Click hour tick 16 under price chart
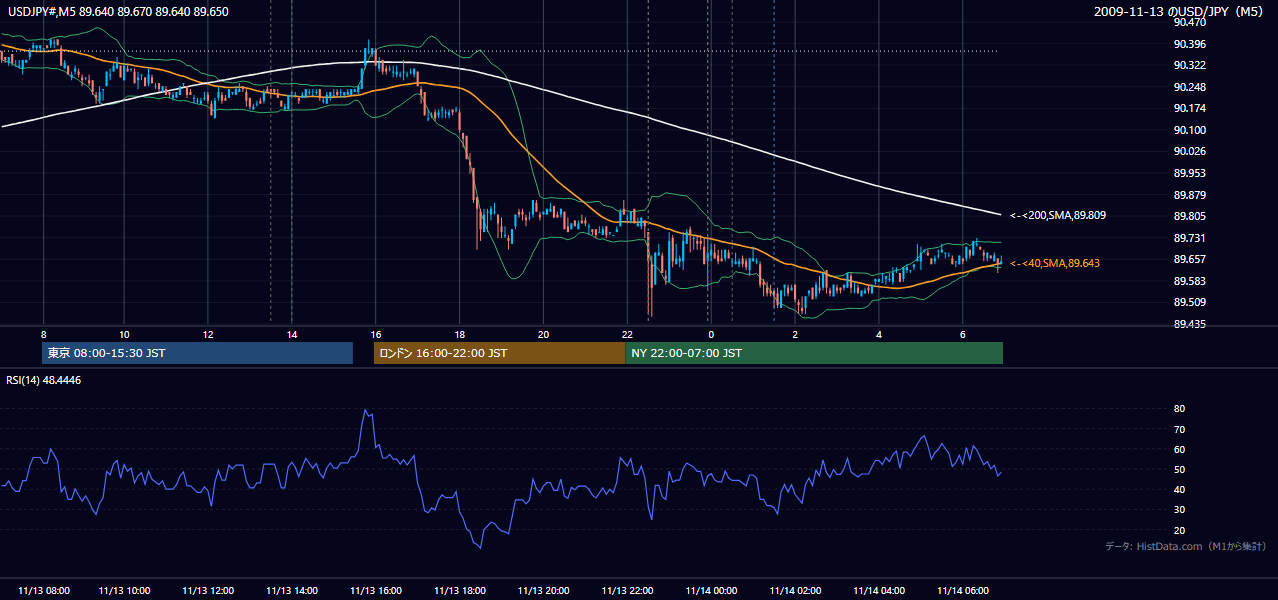The height and width of the screenshot is (600, 1278). coord(376,334)
